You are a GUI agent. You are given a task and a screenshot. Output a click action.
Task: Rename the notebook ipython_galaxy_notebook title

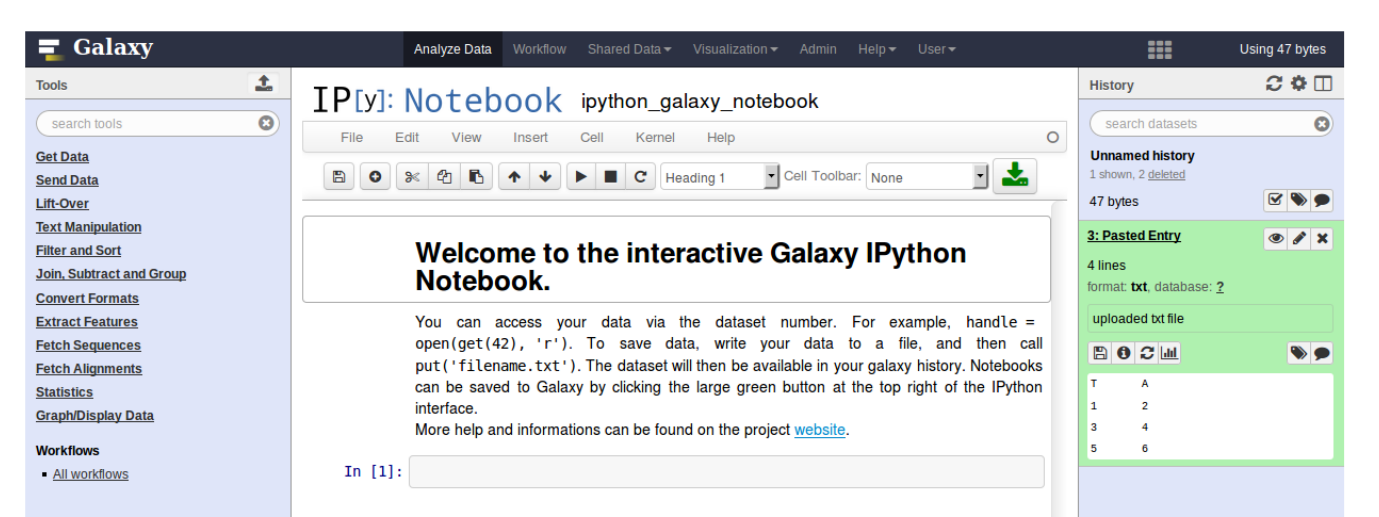point(700,101)
